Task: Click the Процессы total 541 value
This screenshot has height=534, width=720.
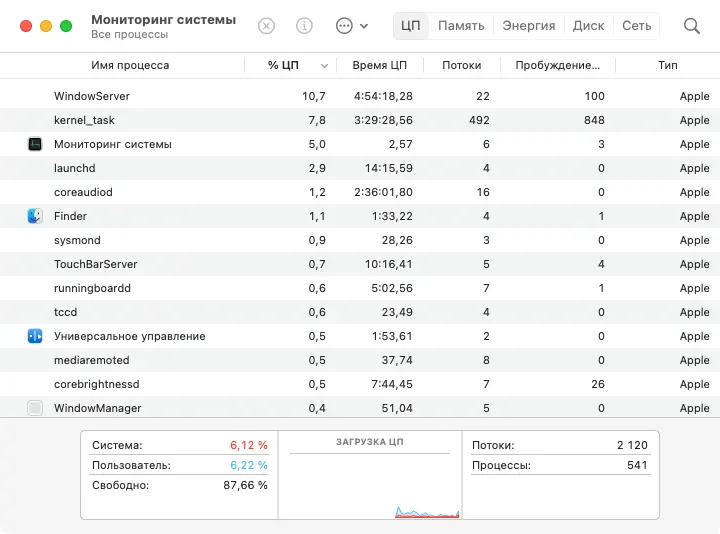Action: click(x=637, y=465)
